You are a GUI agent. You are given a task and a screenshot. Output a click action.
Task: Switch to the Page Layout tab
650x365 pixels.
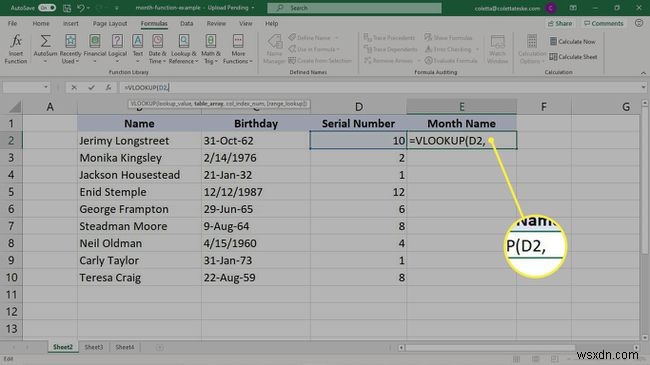110,24
